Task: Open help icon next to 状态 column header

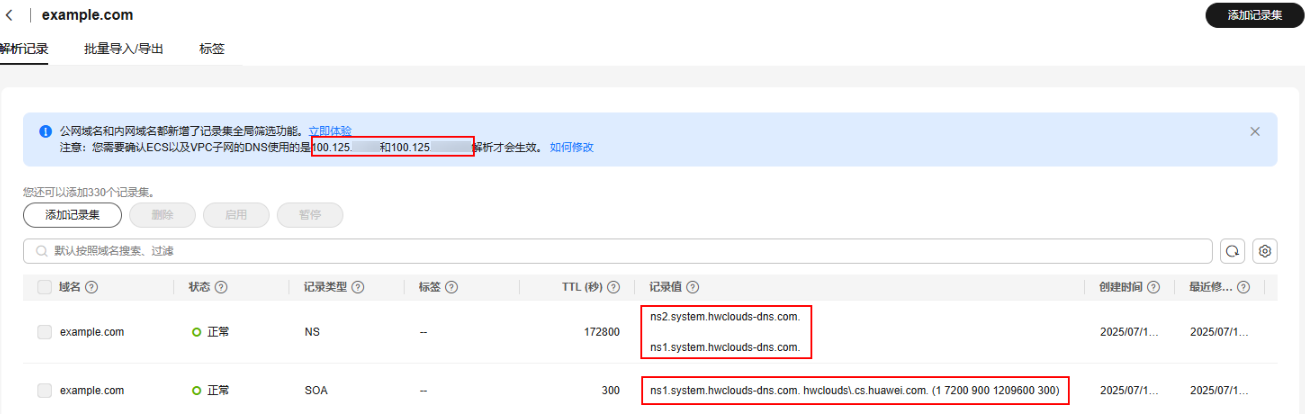Action: [x=221, y=287]
